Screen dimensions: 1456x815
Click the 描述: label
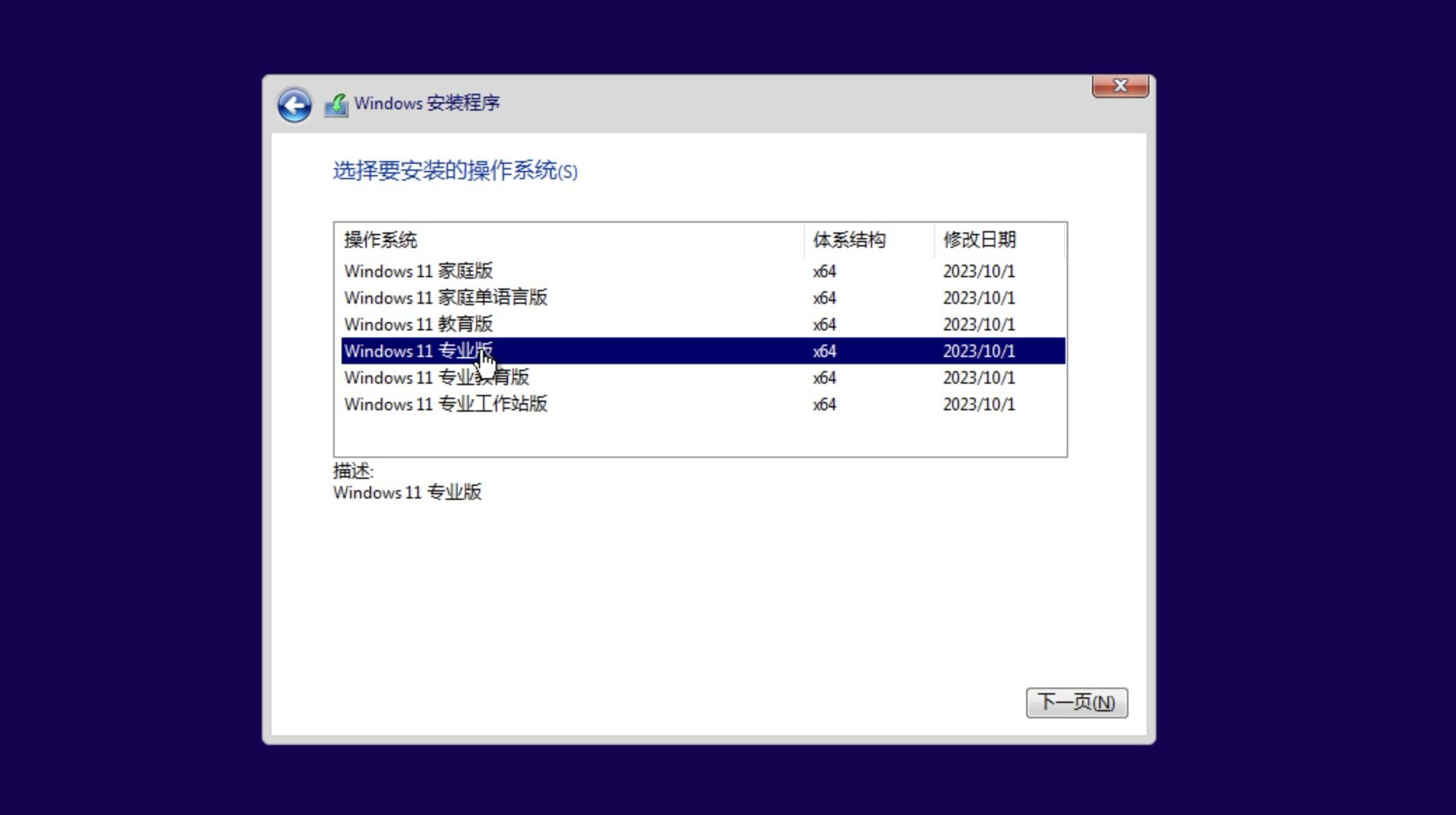coord(353,471)
